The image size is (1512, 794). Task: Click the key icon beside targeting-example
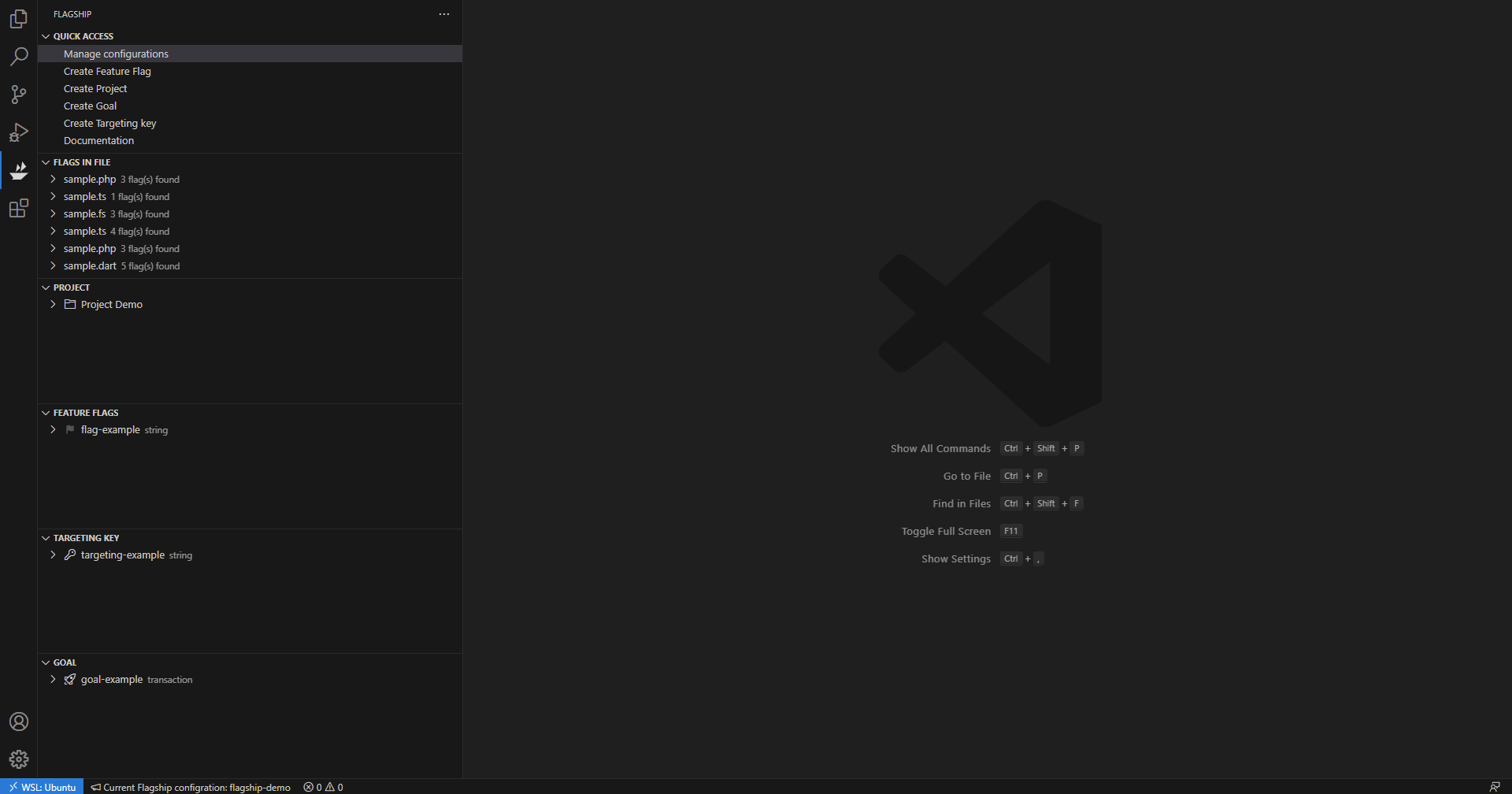[x=70, y=555]
